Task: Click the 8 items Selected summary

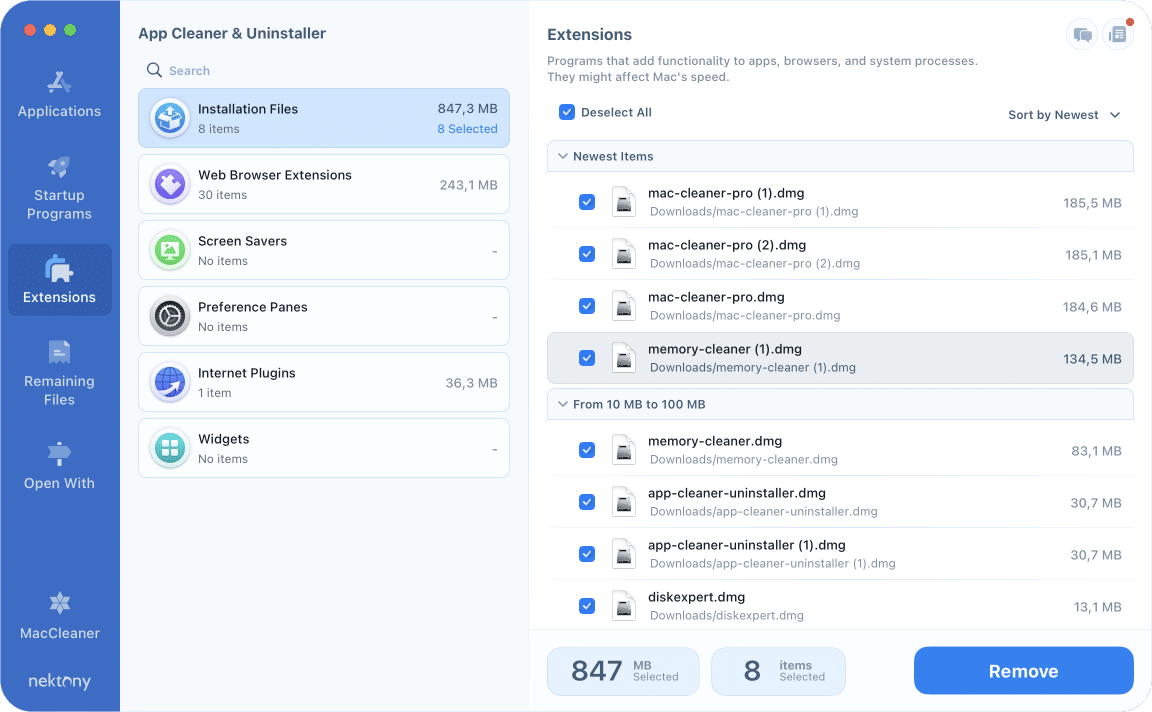Action: tap(778, 671)
